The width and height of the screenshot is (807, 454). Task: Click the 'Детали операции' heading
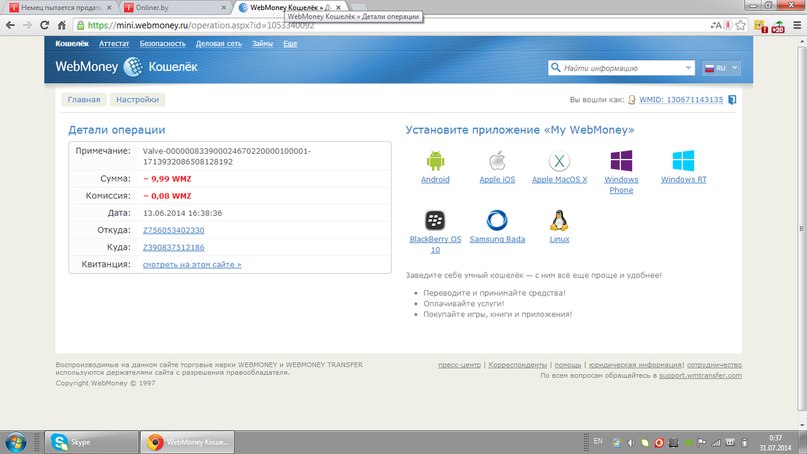tap(117, 130)
